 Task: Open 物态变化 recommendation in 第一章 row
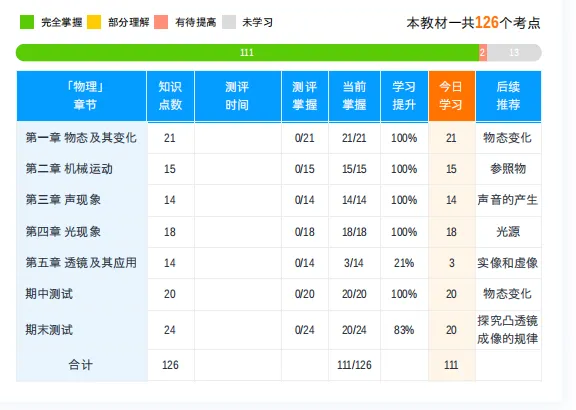point(507,138)
